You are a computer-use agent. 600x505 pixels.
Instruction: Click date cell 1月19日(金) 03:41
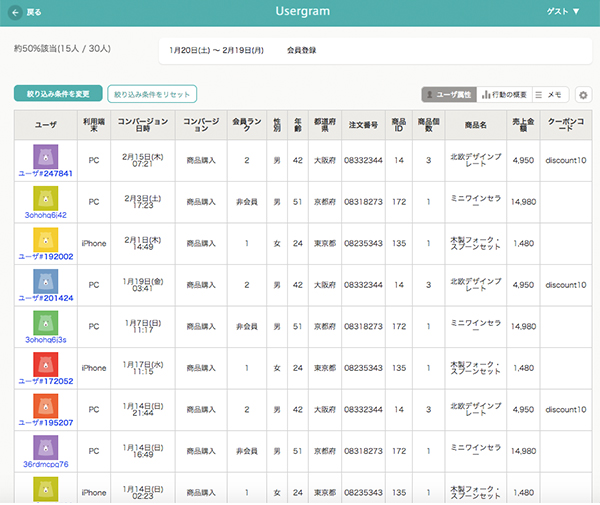click(x=143, y=285)
